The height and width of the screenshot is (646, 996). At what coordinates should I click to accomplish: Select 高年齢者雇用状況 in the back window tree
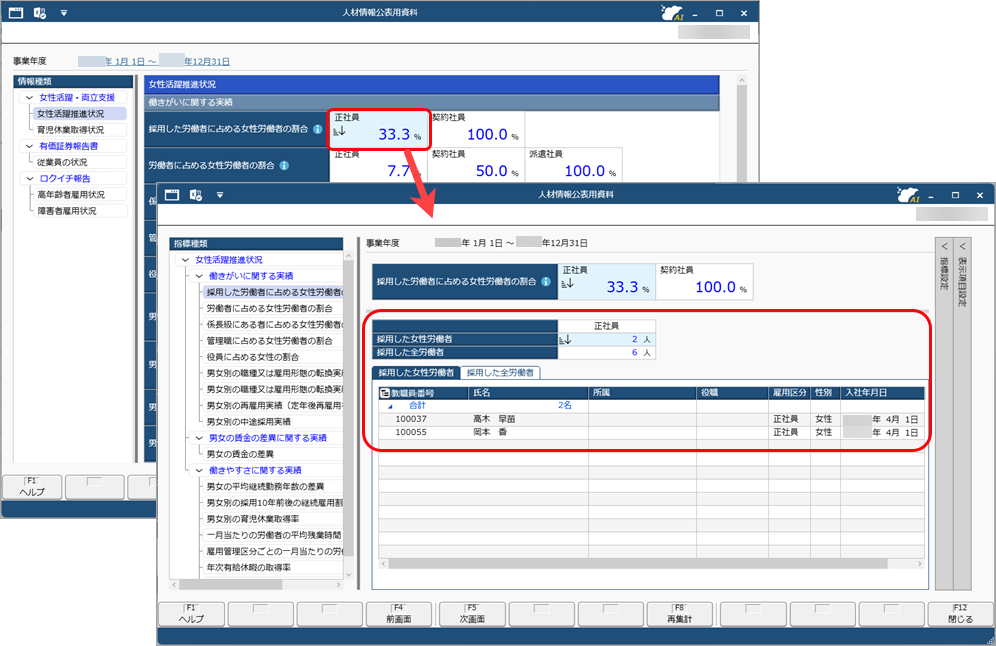pos(71,195)
